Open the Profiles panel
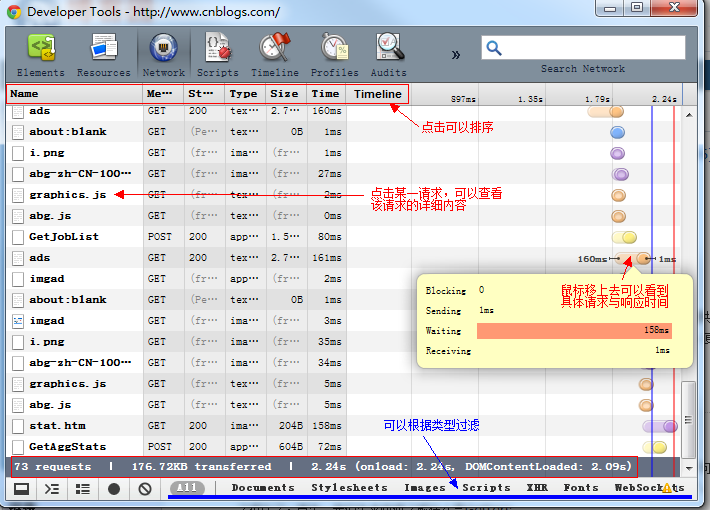Screen dimensions: 710x510 334,54
